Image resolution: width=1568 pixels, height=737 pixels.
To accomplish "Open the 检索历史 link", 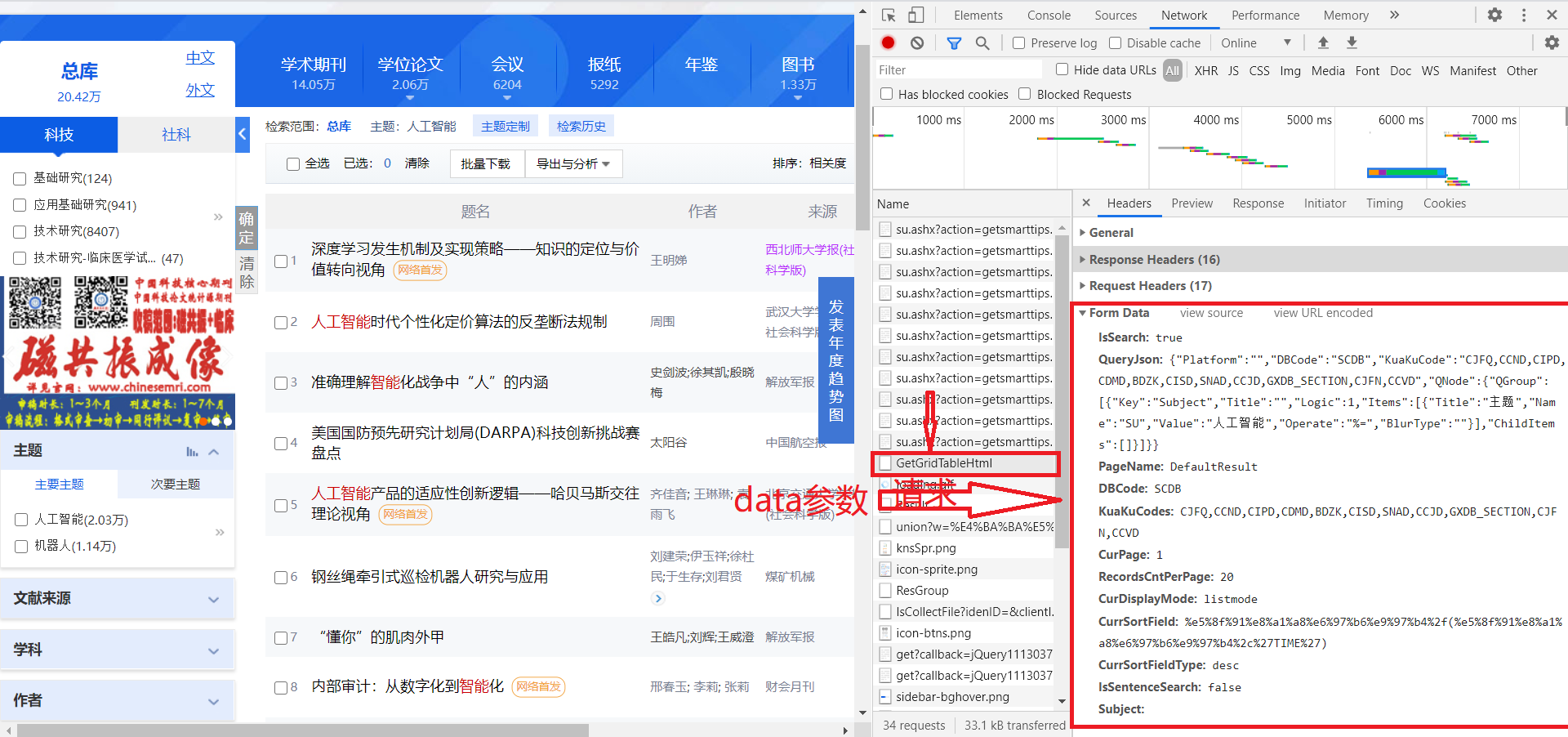I will coord(581,125).
